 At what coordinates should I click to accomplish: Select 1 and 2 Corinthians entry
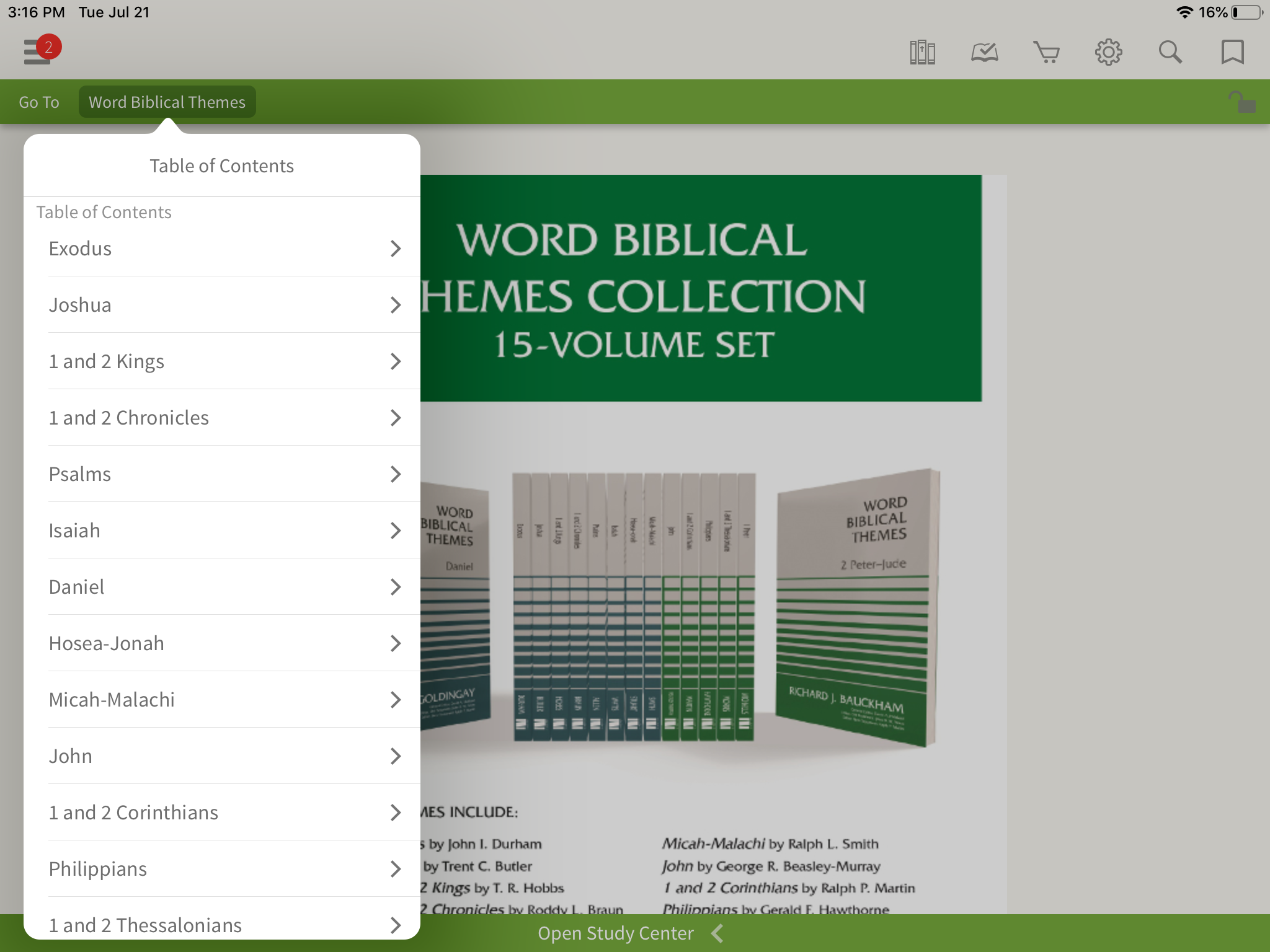point(222,813)
